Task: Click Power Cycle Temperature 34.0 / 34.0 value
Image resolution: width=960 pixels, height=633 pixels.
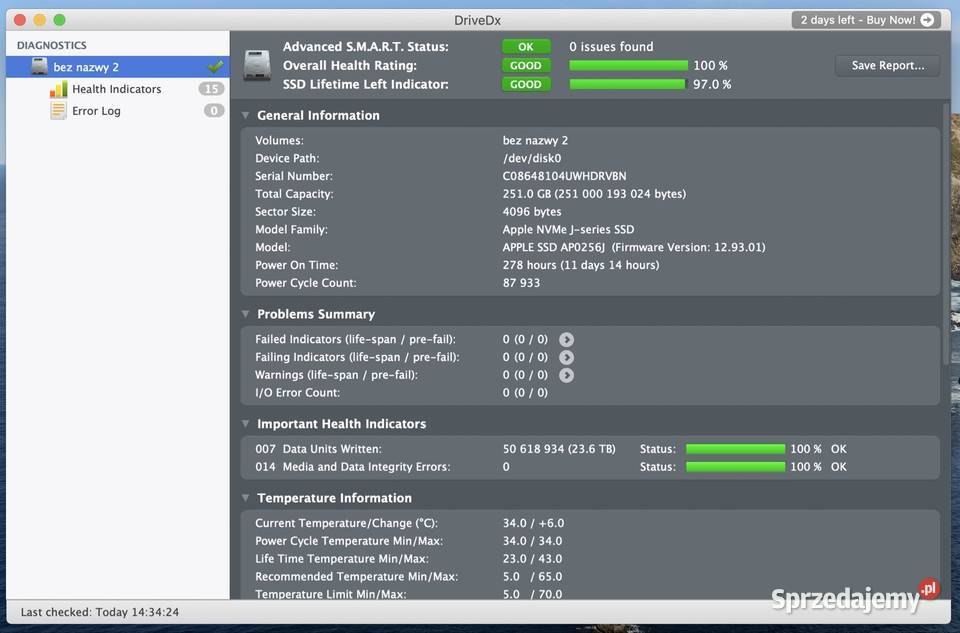Action: pos(532,541)
